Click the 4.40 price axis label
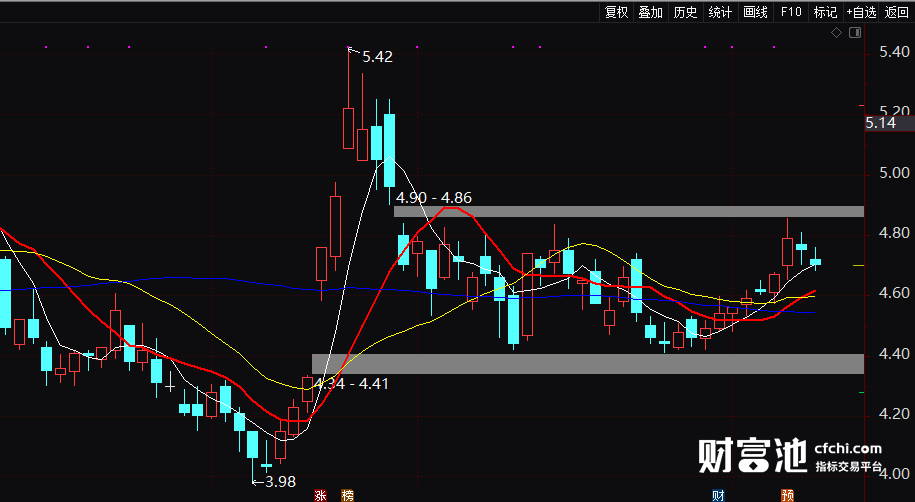Image resolution: width=915 pixels, height=502 pixels. pyautogui.click(x=894, y=354)
